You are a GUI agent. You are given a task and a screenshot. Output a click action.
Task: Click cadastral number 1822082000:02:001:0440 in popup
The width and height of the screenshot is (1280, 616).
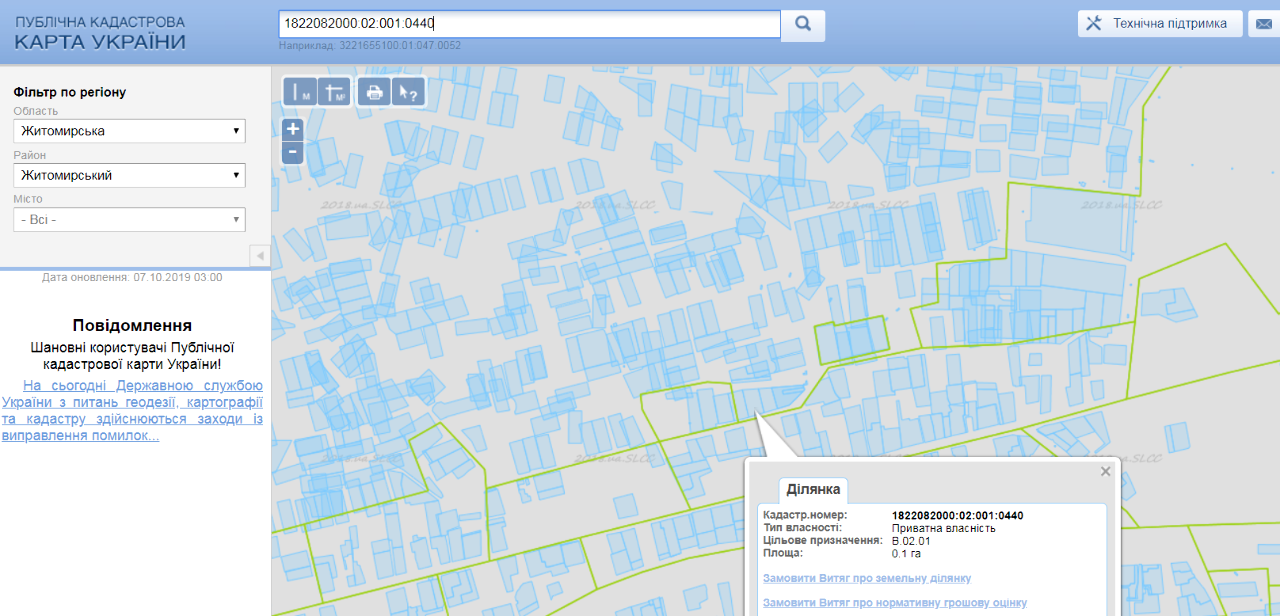click(957, 516)
